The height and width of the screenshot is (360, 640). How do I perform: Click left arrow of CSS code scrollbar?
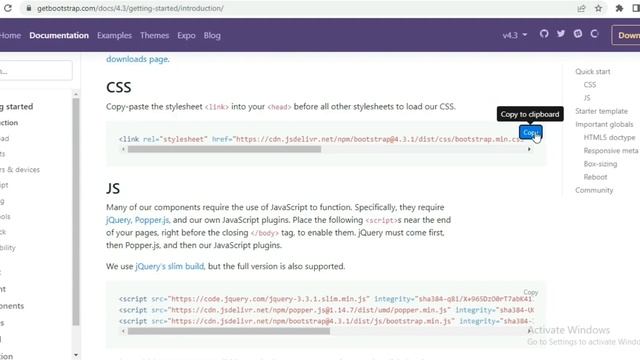click(x=123, y=149)
